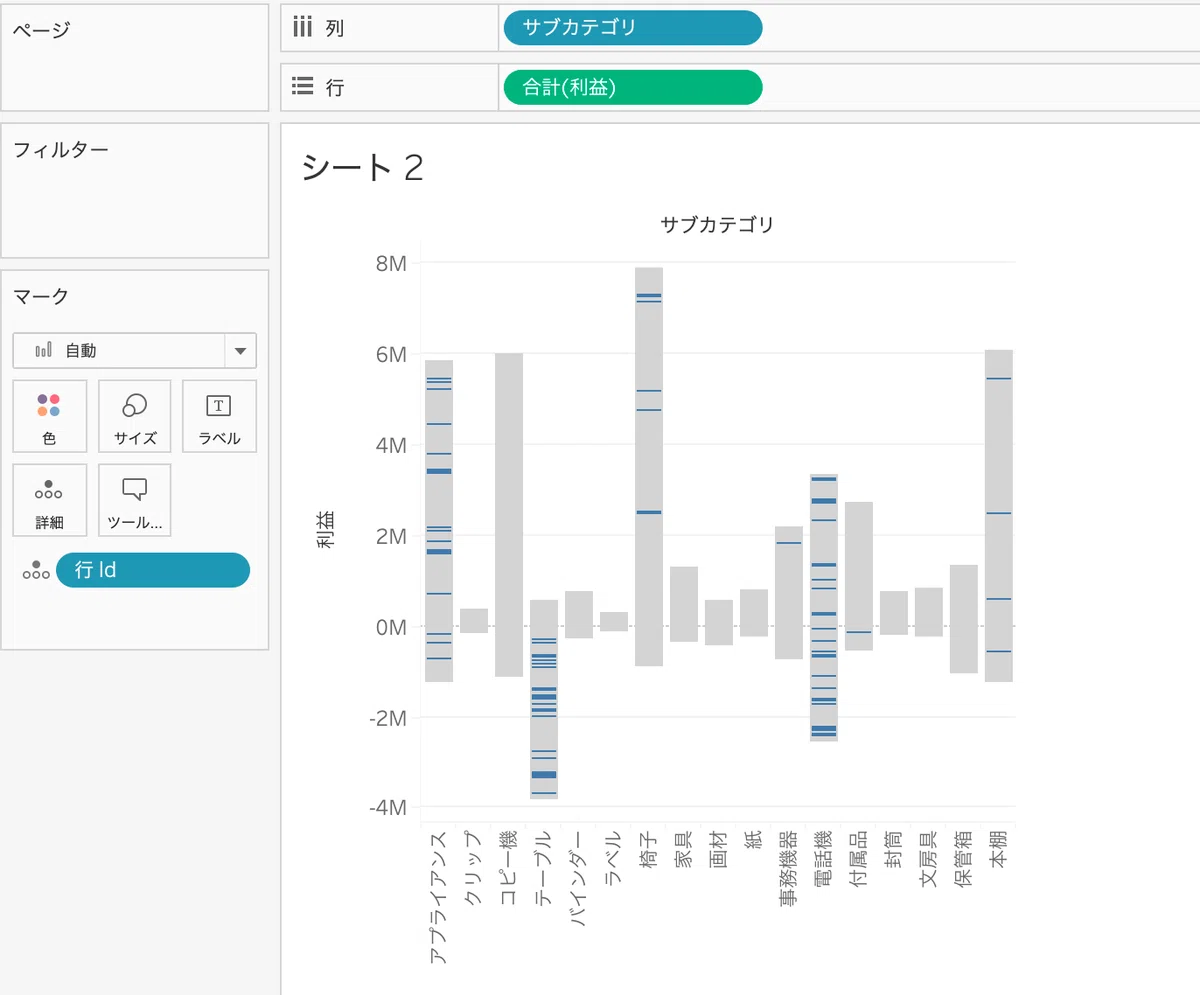Select the 椅子 bar in the chart
This screenshot has width=1200, height=995.
pyautogui.click(x=649, y=467)
